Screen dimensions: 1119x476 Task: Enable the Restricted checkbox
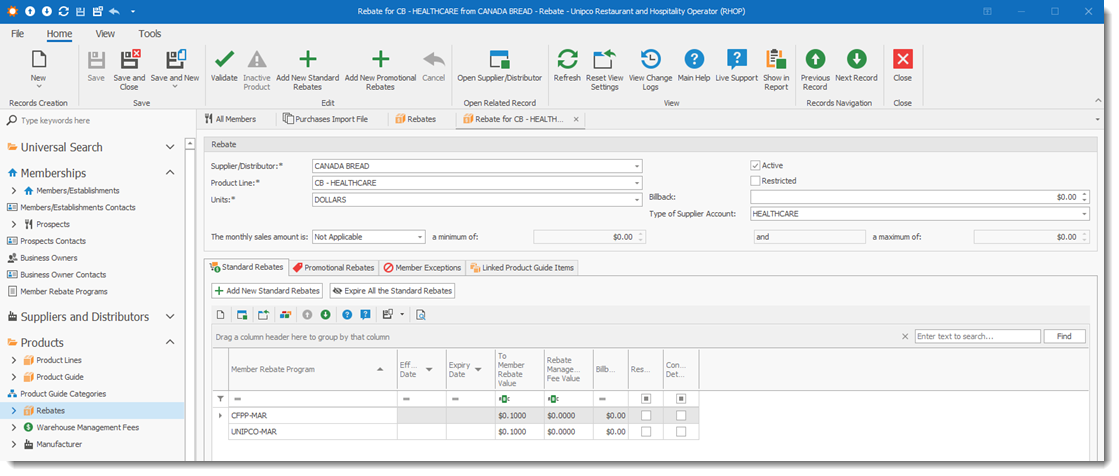756,181
